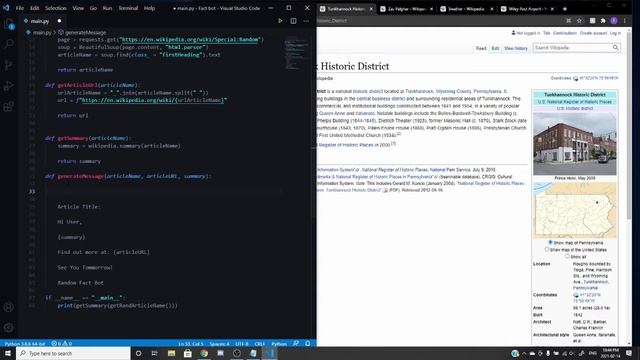The width and height of the screenshot is (640, 360).
Task: Open the Edit menu in VS Code
Action: pos(34,8)
